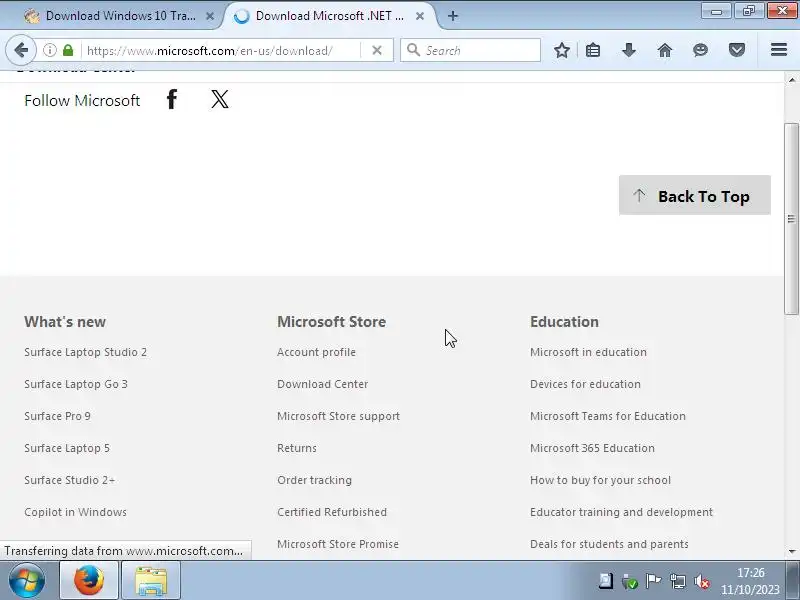Open Surface Pro 9 link
800x600 pixels.
(x=57, y=416)
